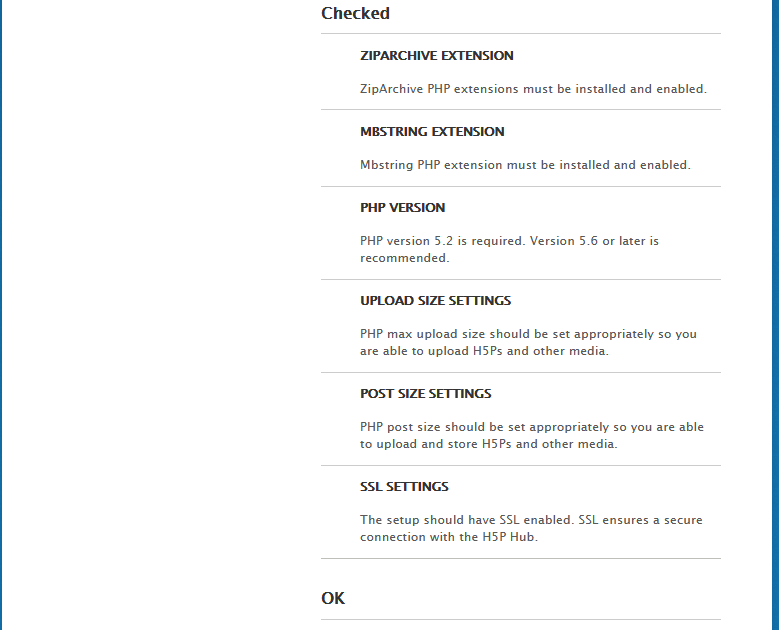Select the Post Size Settings title
Screen dimensions: 779x630
(426, 394)
